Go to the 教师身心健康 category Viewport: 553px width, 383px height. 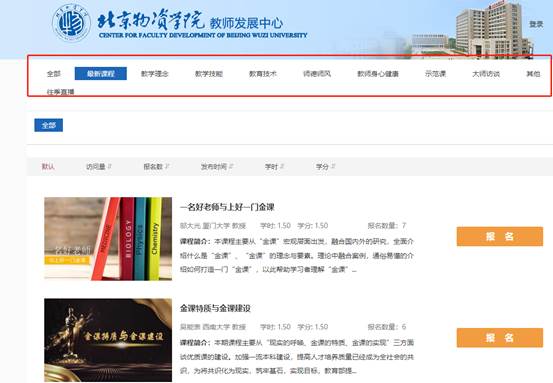(378, 74)
